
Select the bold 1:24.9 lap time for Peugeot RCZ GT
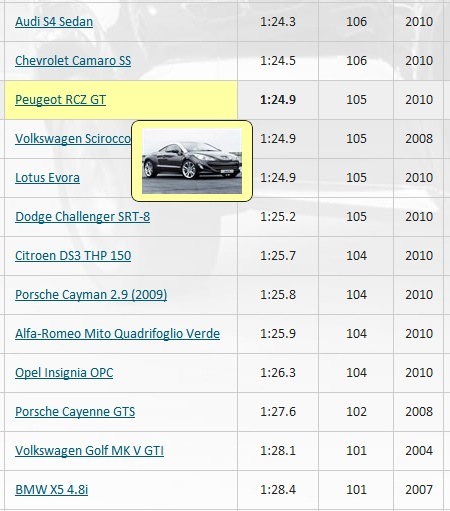(278, 100)
